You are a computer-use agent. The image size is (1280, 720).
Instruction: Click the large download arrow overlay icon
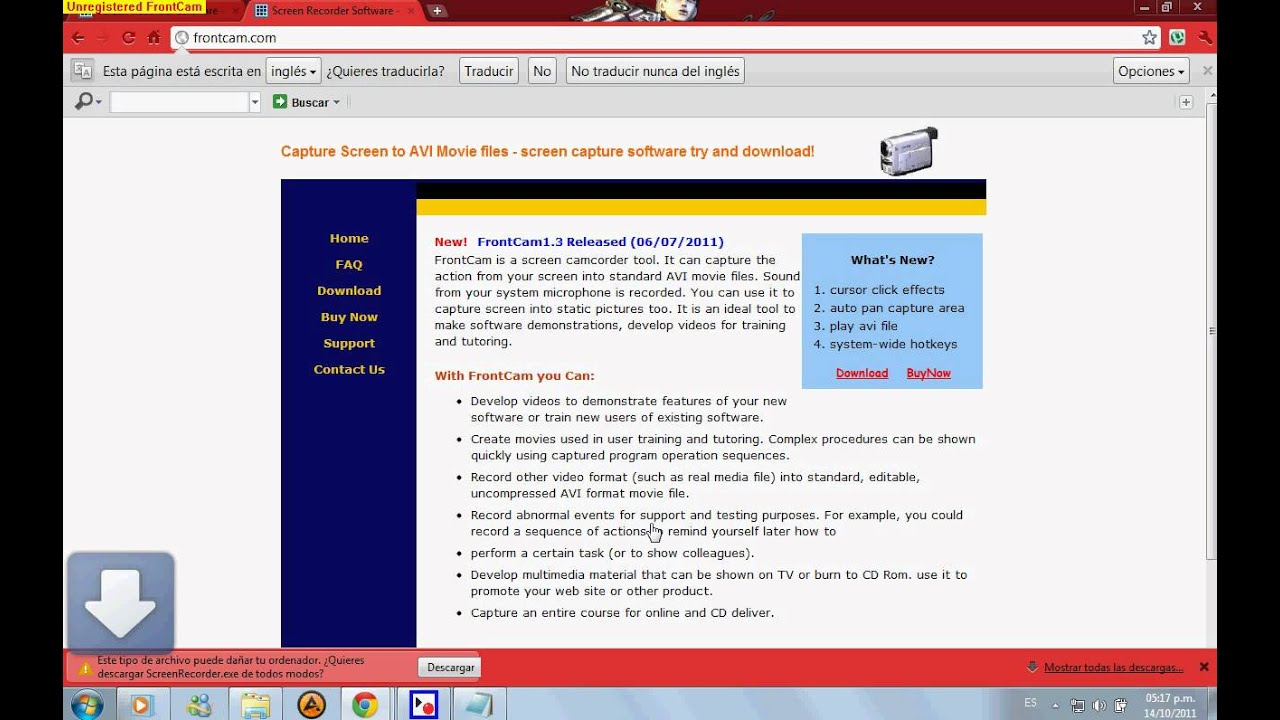[120, 603]
